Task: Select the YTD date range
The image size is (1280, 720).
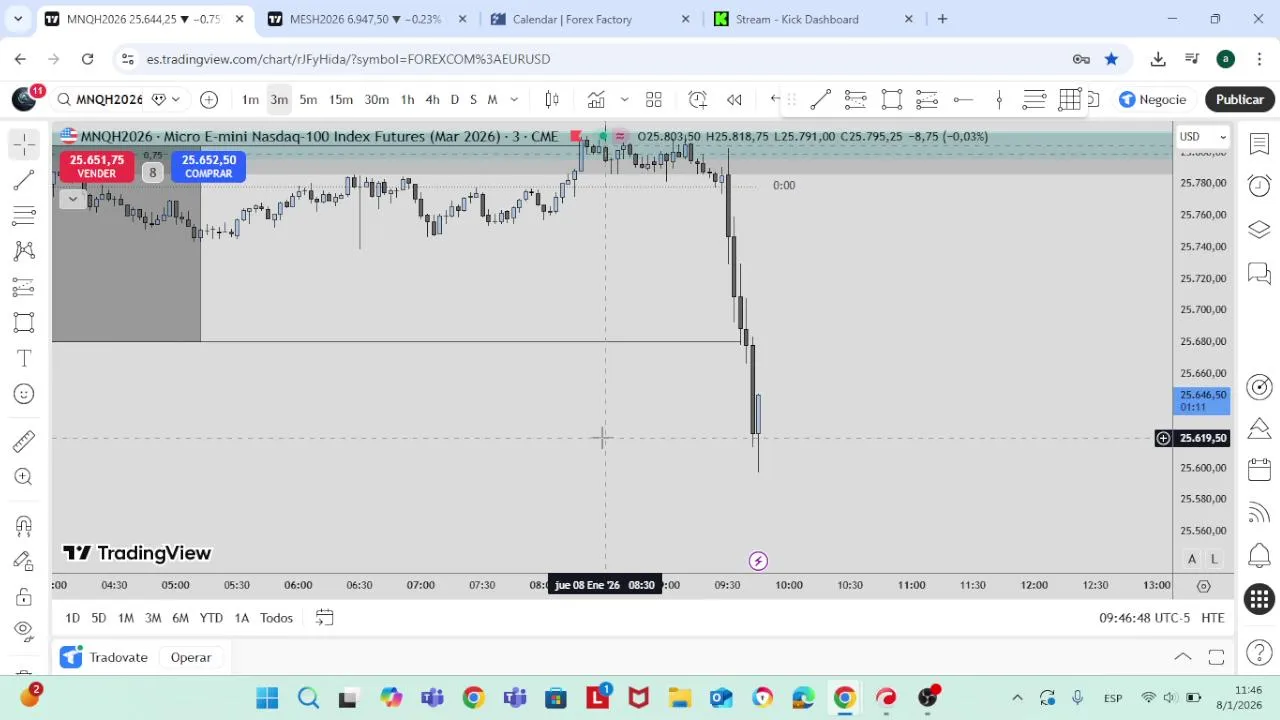Action: click(211, 618)
